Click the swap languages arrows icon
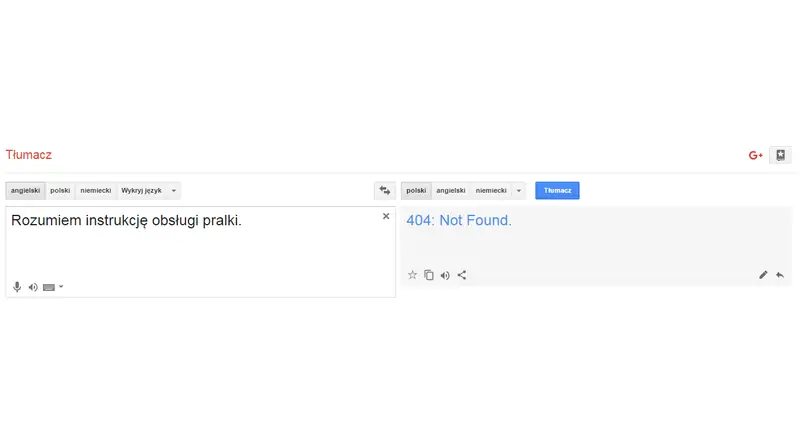The width and height of the screenshot is (800, 445). (x=385, y=190)
